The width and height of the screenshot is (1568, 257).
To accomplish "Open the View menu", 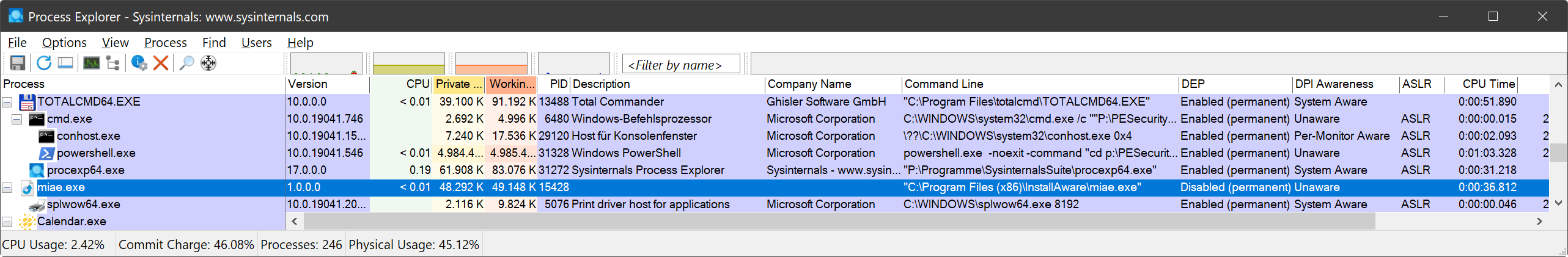I will pos(115,43).
